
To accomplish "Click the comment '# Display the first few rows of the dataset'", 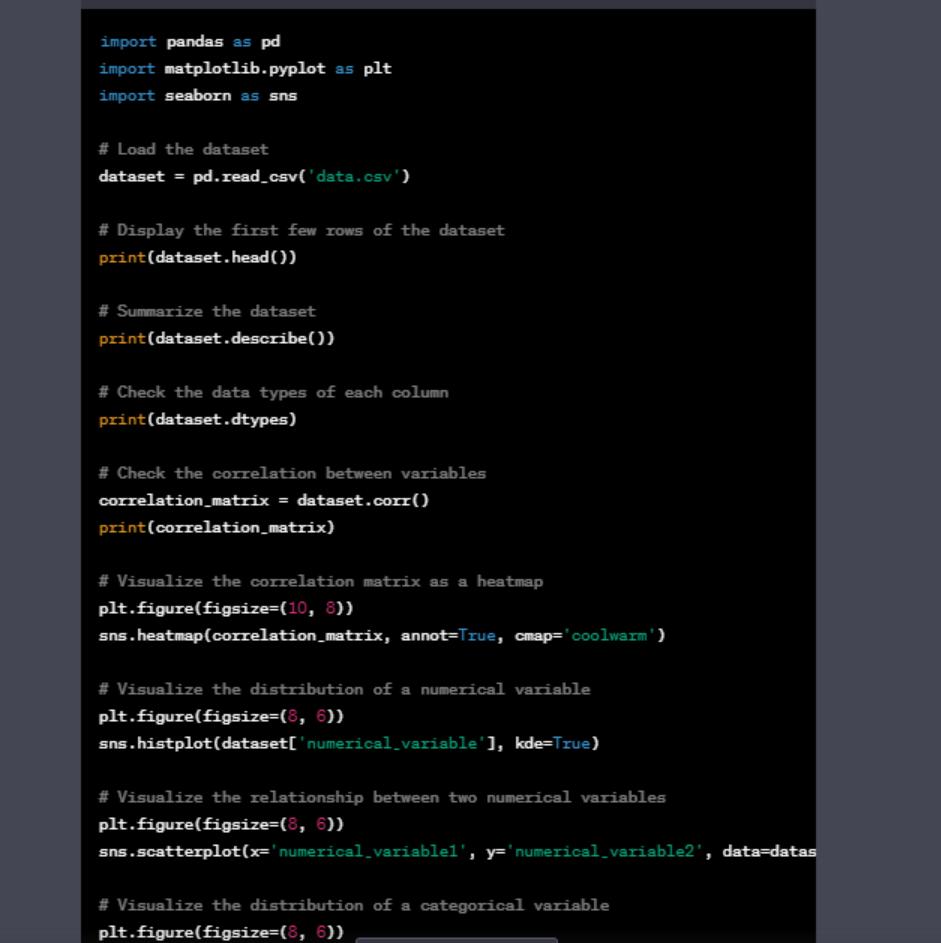I will [302, 230].
